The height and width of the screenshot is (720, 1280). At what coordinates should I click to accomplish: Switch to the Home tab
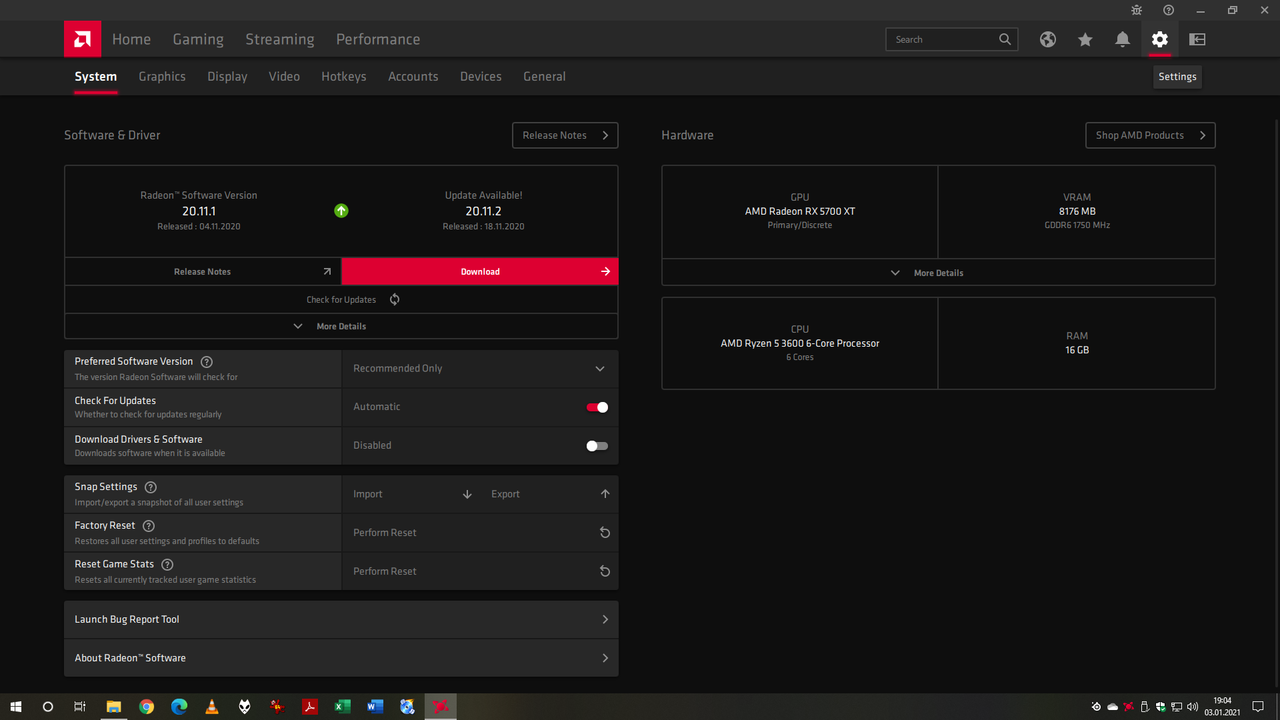pyautogui.click(x=131, y=39)
